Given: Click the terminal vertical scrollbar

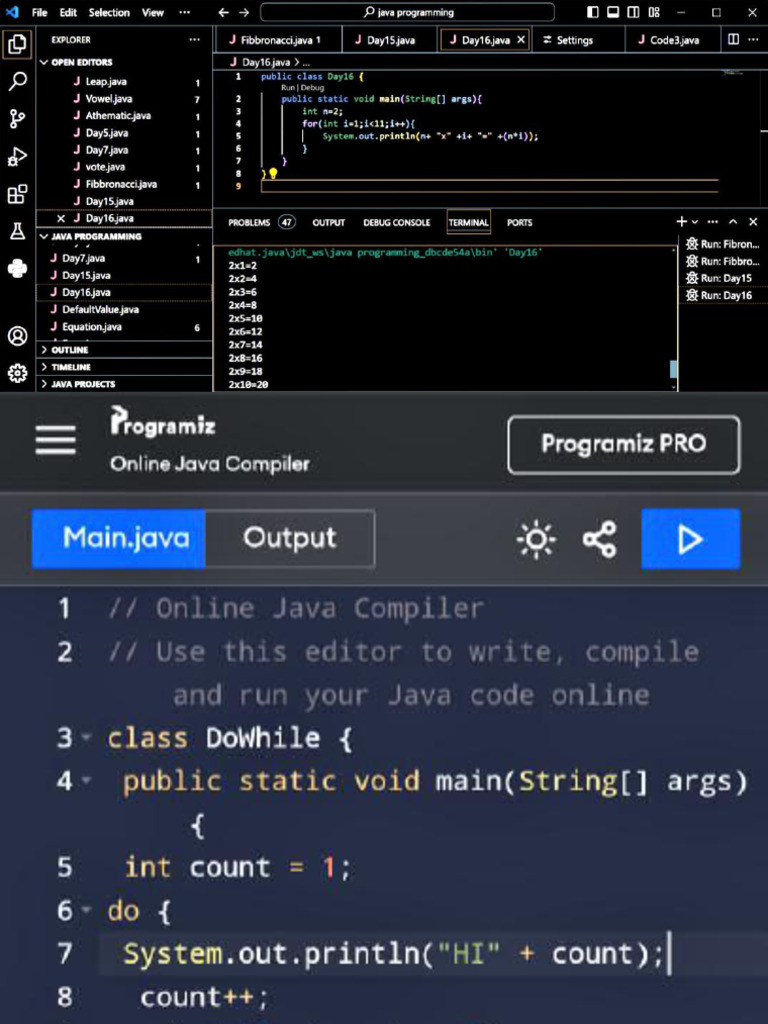Looking at the screenshot, I should 673,369.
